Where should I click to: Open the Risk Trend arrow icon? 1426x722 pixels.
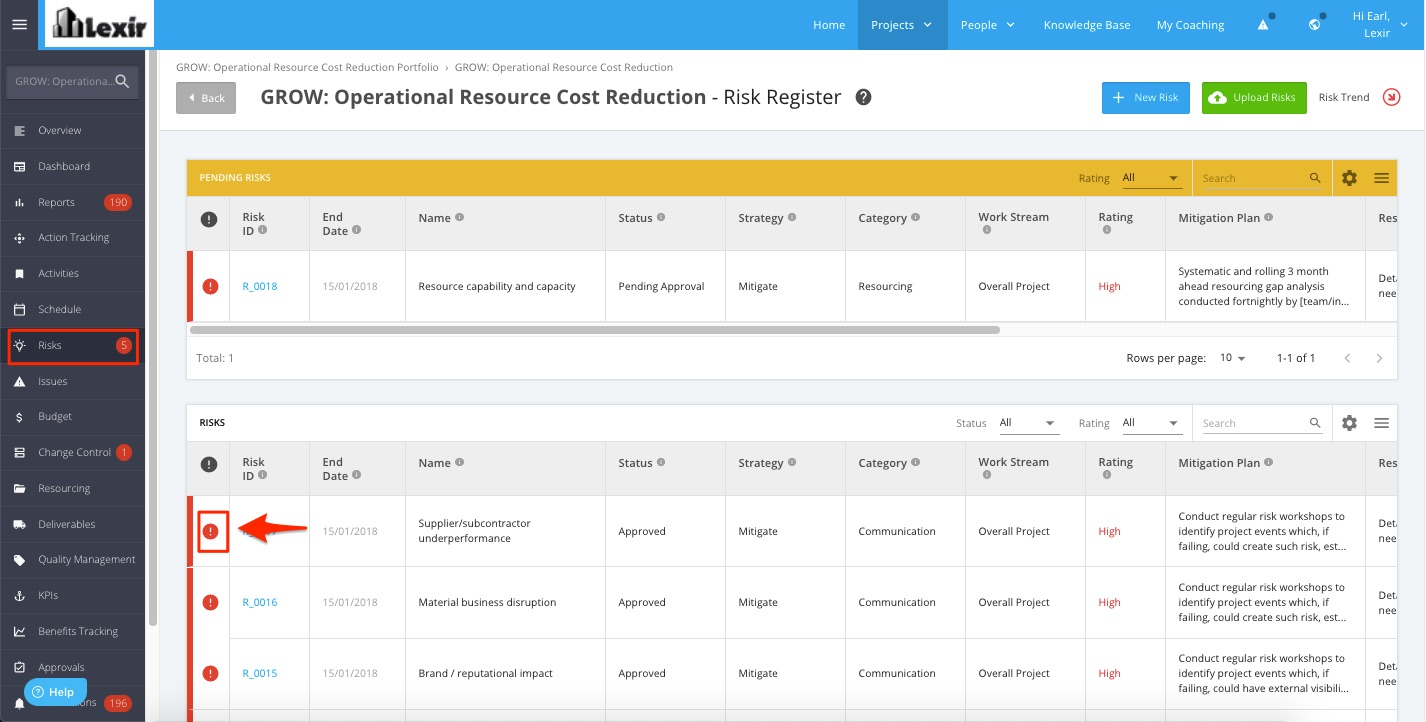point(1391,97)
